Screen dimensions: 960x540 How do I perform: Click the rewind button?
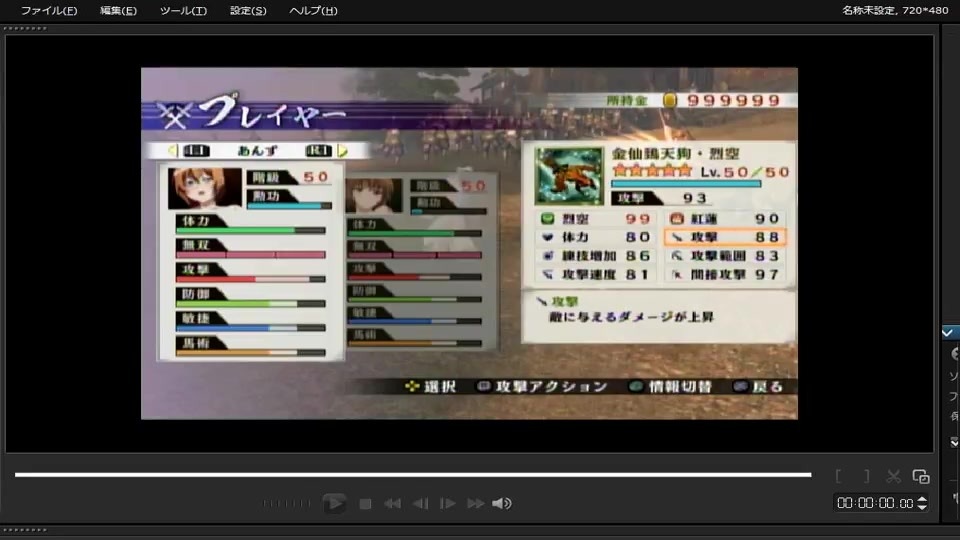[x=392, y=503]
